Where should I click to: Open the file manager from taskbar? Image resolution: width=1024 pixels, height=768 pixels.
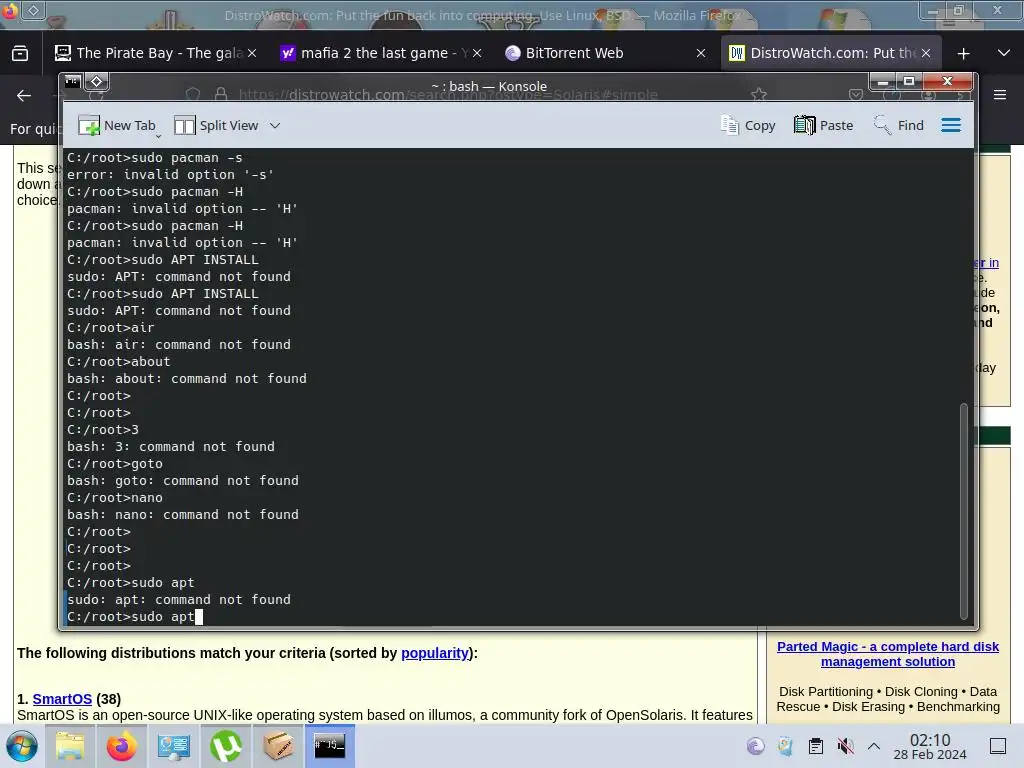(x=70, y=746)
